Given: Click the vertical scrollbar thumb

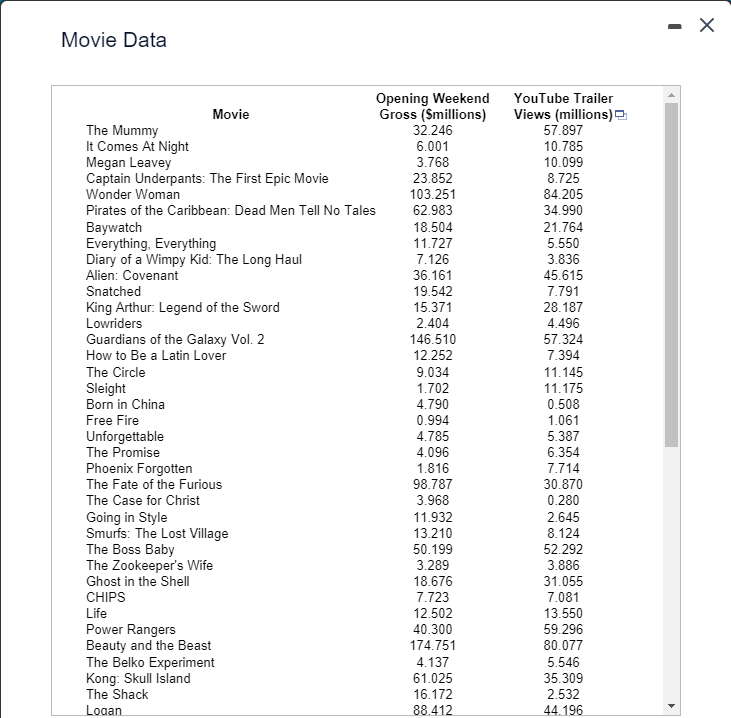Looking at the screenshot, I should 671,275.
